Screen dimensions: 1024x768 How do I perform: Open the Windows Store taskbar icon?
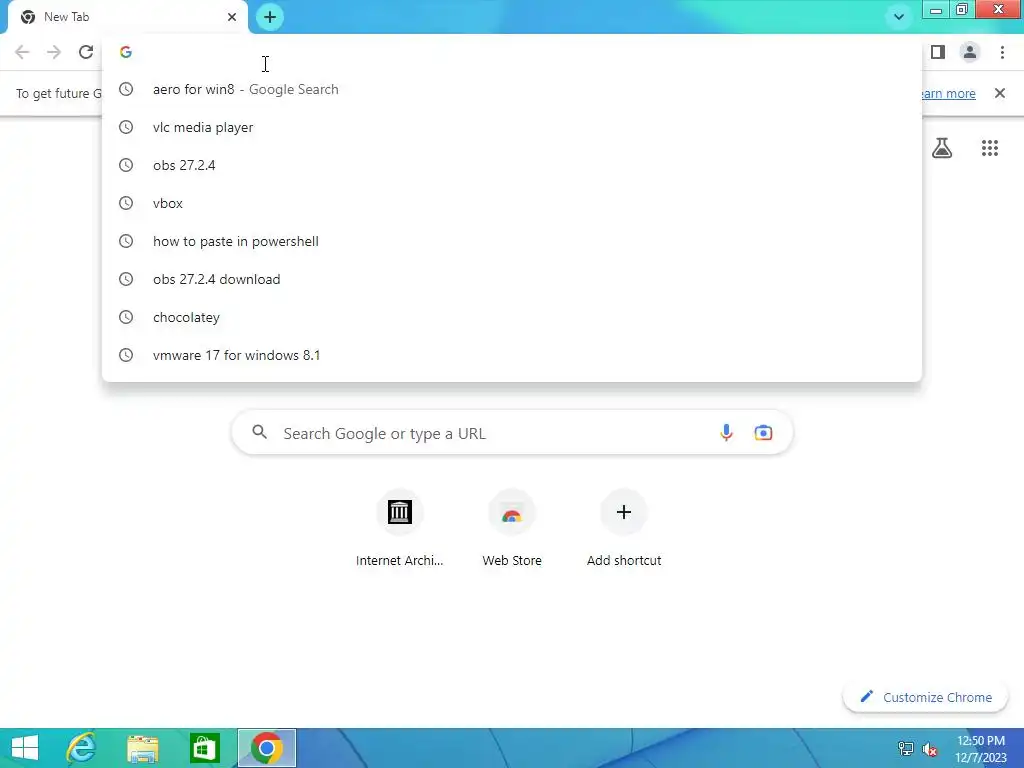[204, 748]
